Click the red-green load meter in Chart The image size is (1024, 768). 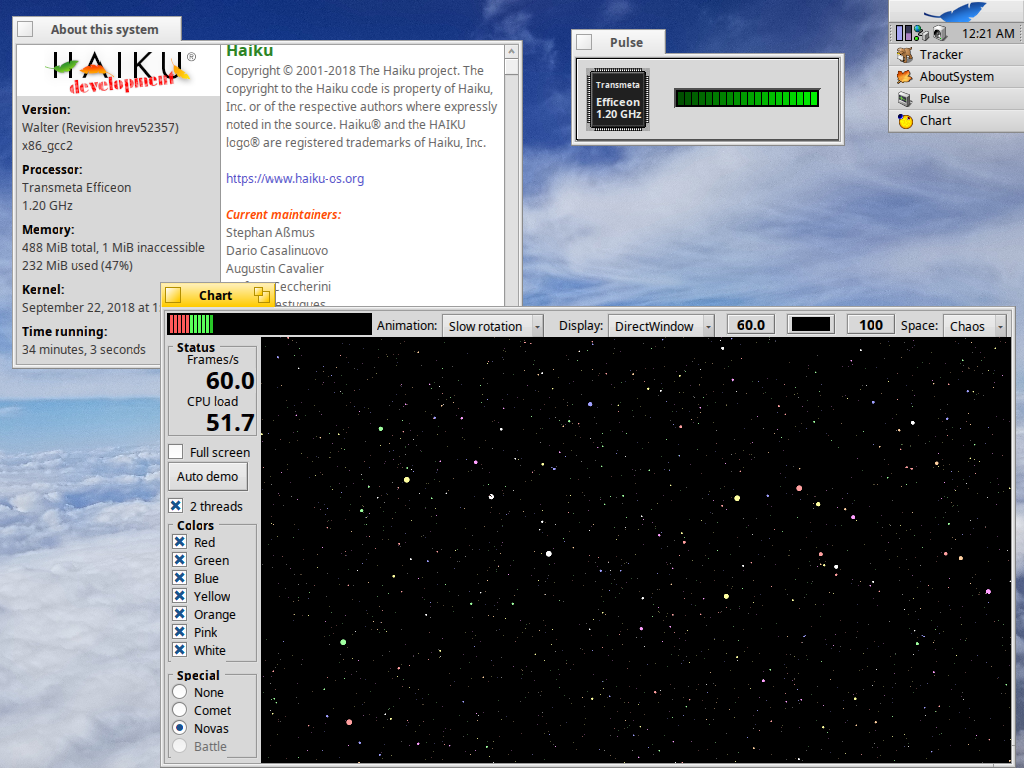click(269, 324)
